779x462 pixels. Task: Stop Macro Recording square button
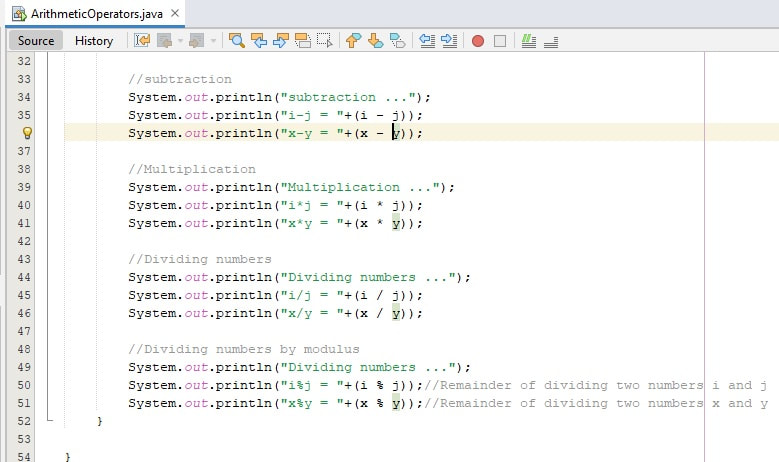point(500,41)
